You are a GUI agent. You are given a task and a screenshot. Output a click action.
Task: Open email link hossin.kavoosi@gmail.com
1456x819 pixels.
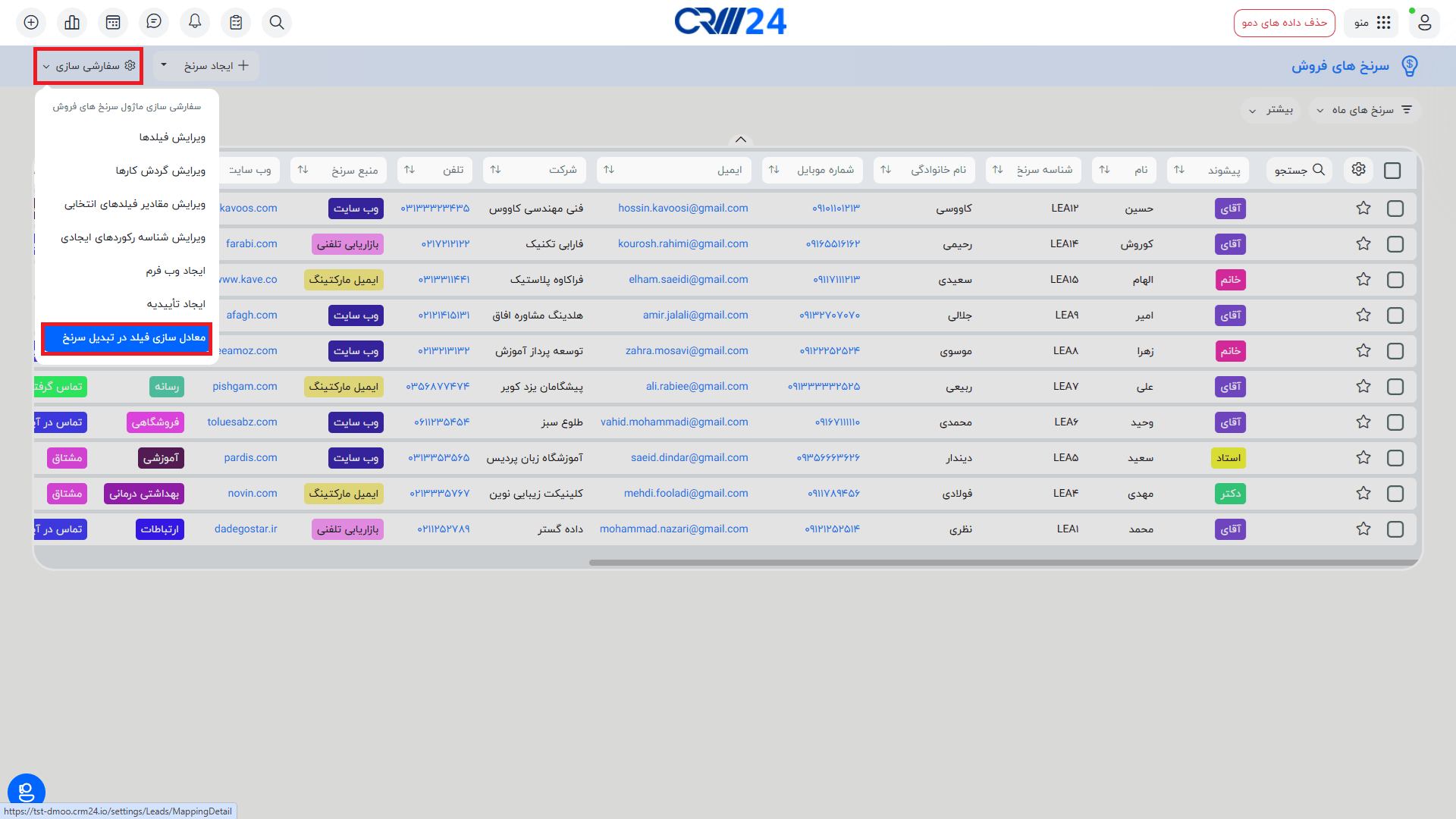coord(682,208)
